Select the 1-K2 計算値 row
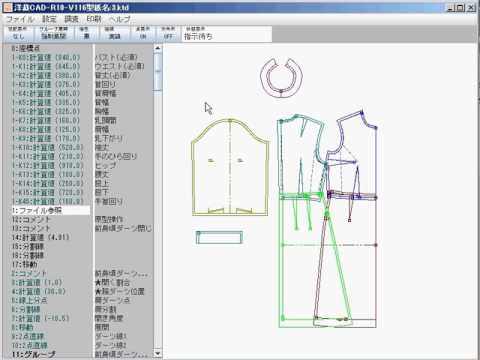This screenshot has width=480, height=360. pyautogui.click(x=46, y=76)
